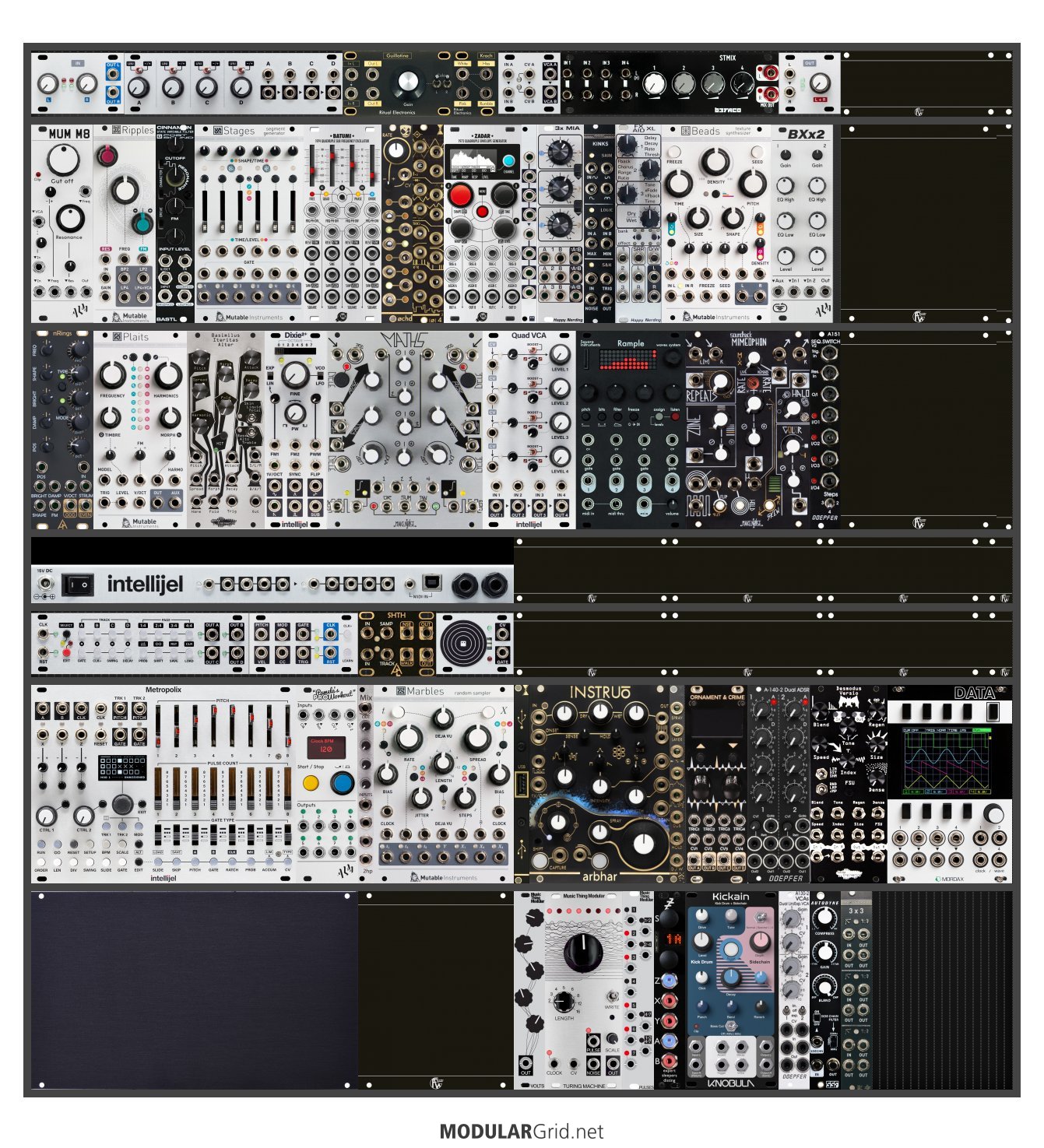Screen dimensions: 1044x1148
Task: Flip the Turing Machine WRITE switch
Action: click(613, 995)
